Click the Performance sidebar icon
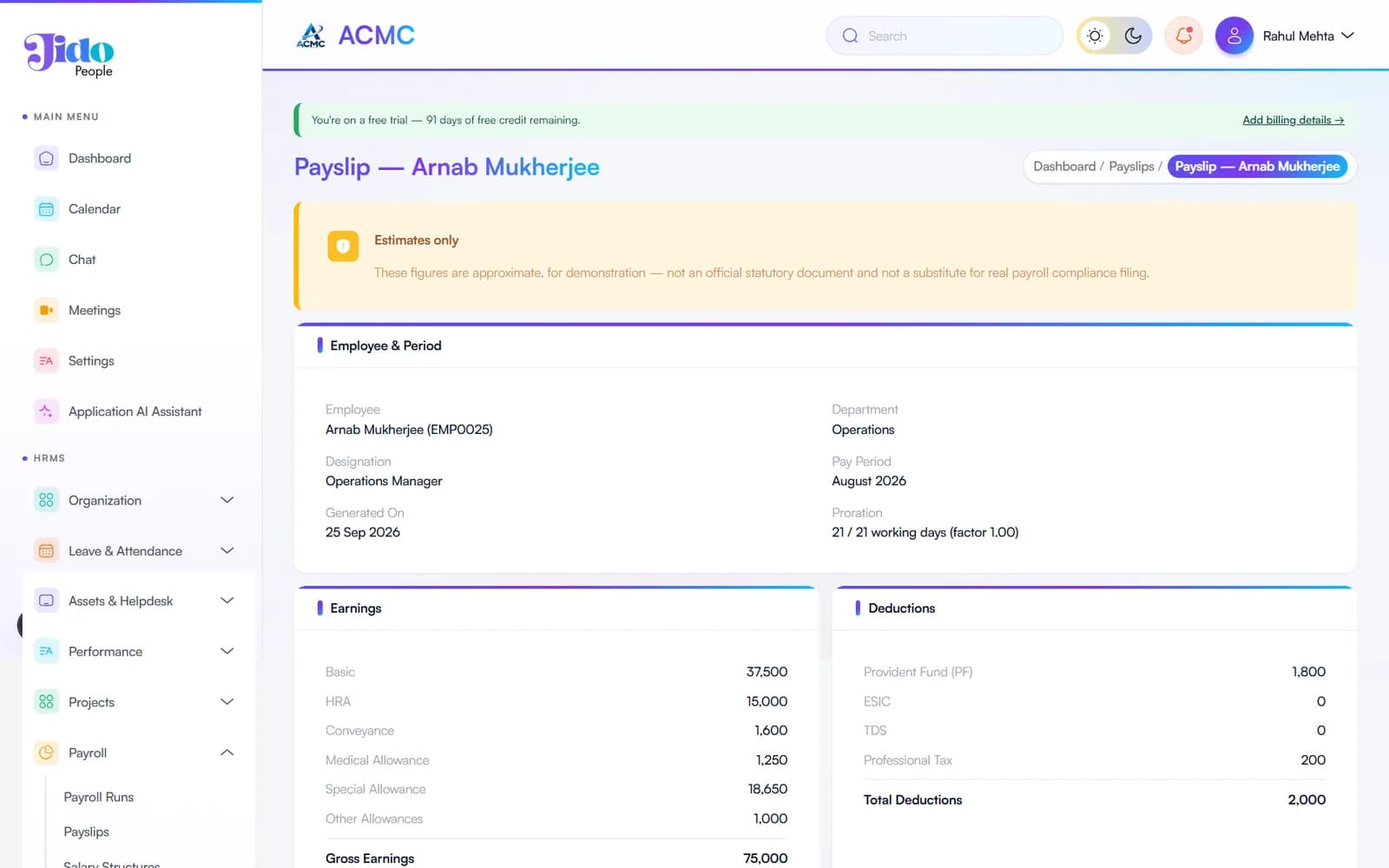 coord(46,652)
